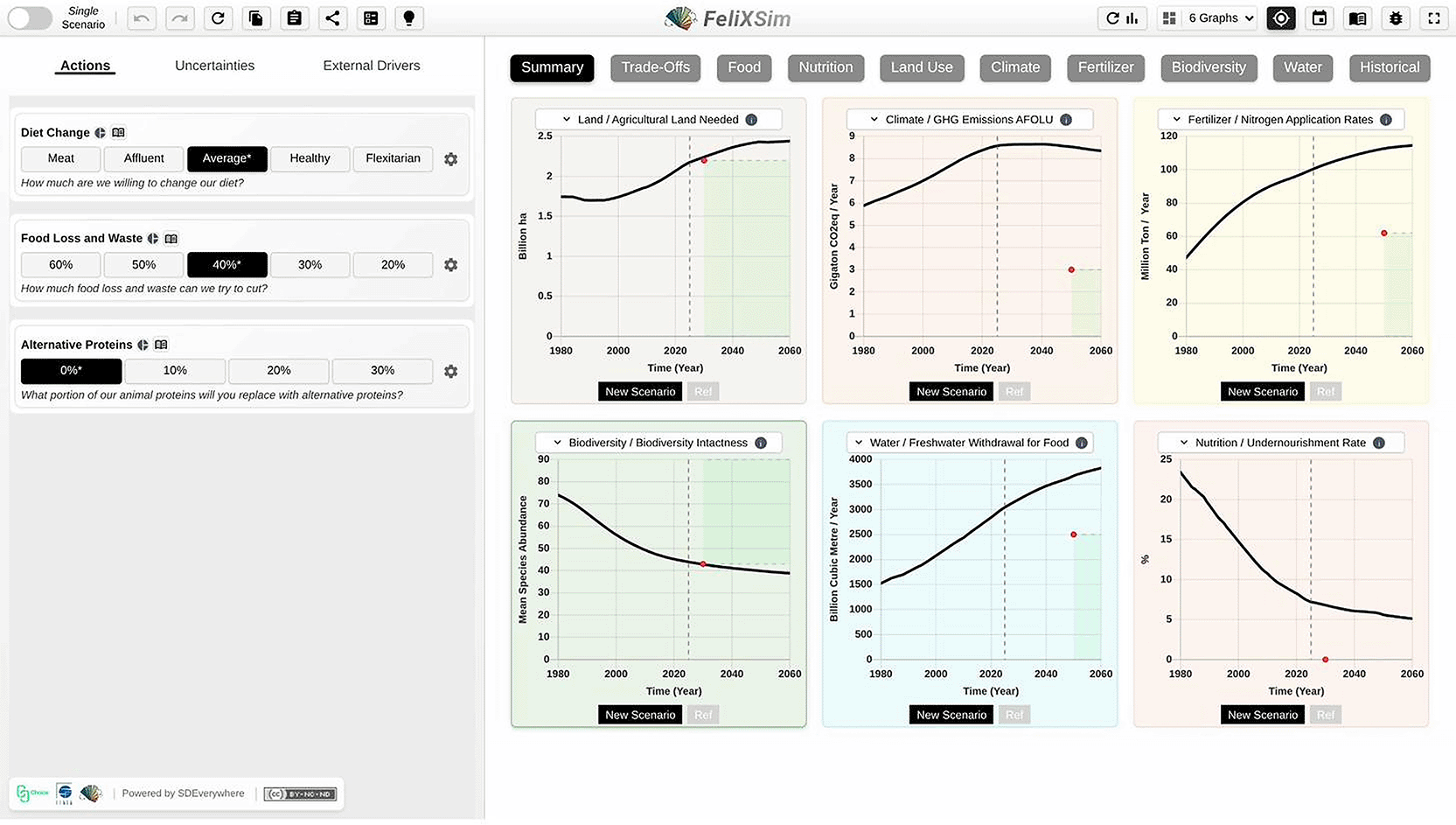Expand Land / Agricultural Land Needed dropdown
This screenshot has height=825, width=1456.
click(x=658, y=120)
